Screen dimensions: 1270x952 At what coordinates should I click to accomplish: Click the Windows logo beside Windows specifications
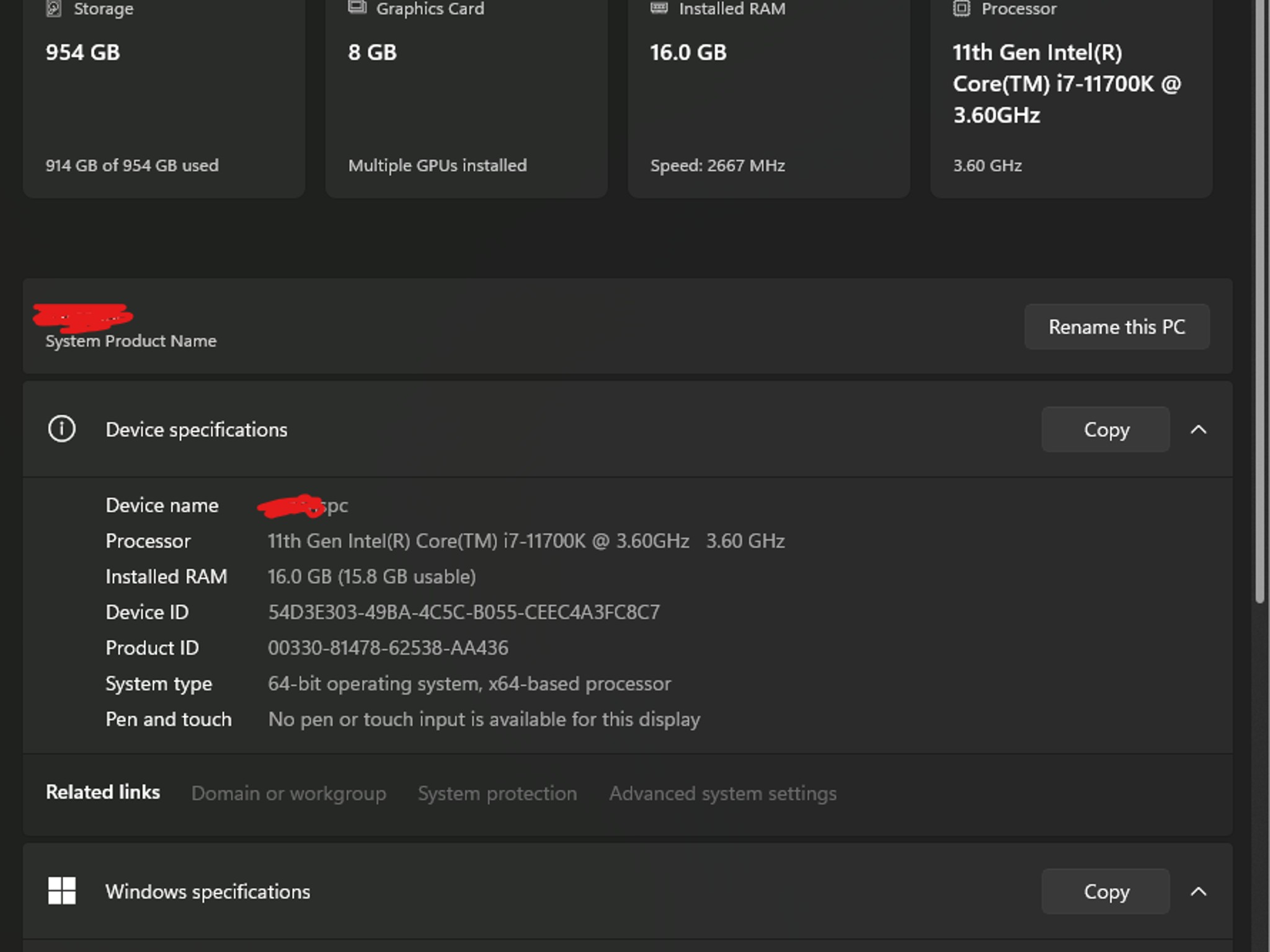pos(61,891)
